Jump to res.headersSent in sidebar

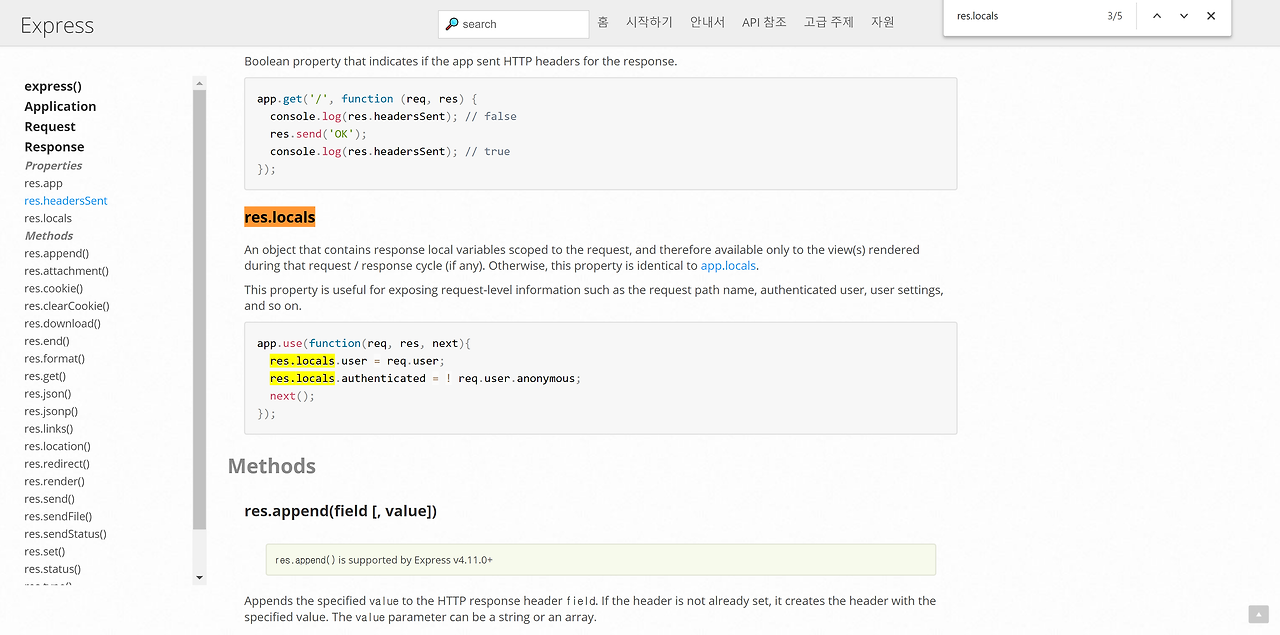(66, 201)
